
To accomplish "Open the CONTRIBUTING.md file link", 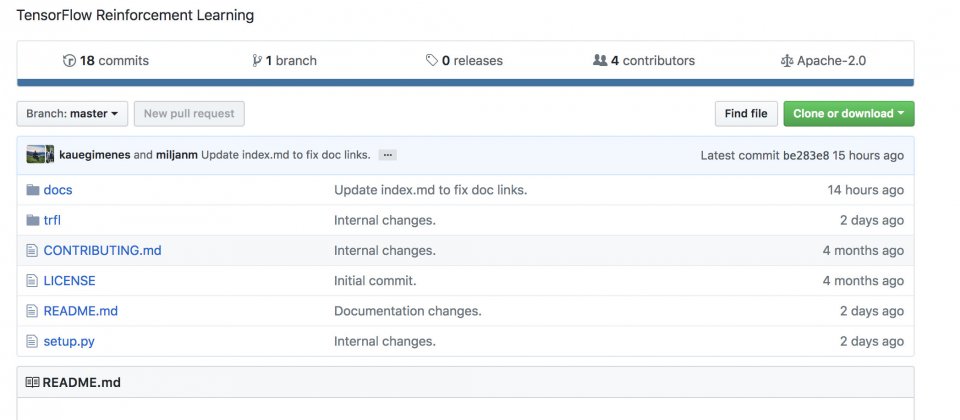I will tap(102, 250).
